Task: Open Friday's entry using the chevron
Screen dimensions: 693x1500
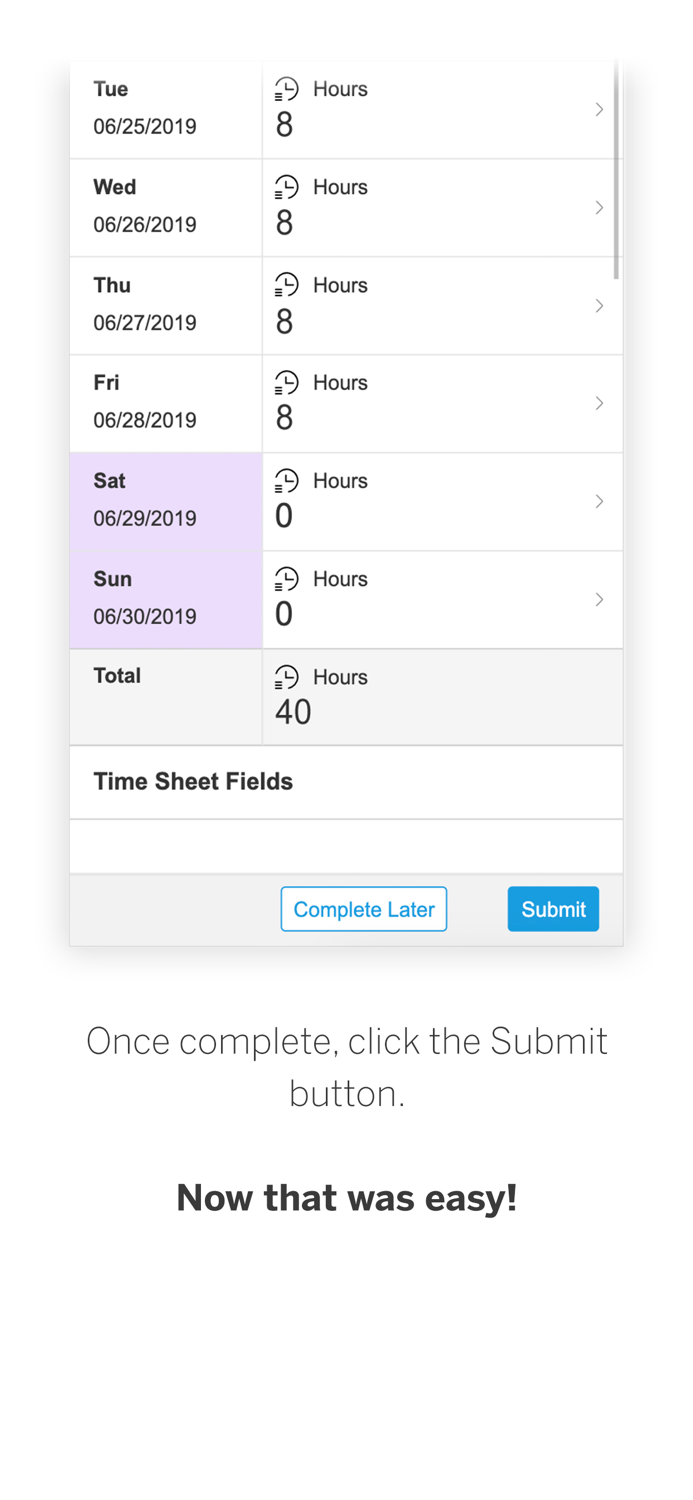Action: click(x=600, y=403)
